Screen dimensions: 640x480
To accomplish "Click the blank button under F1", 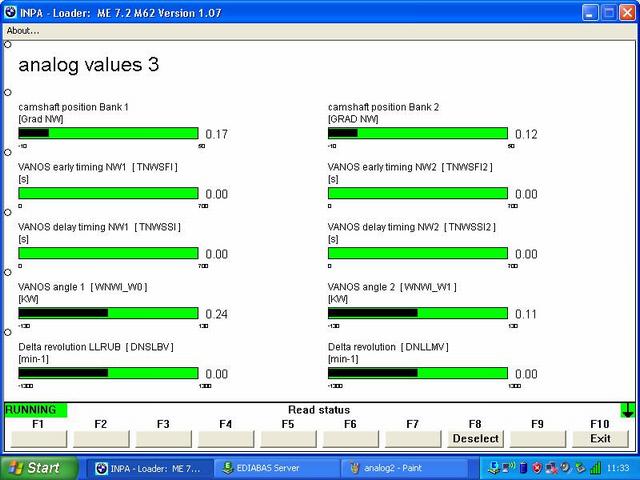I will (38, 438).
